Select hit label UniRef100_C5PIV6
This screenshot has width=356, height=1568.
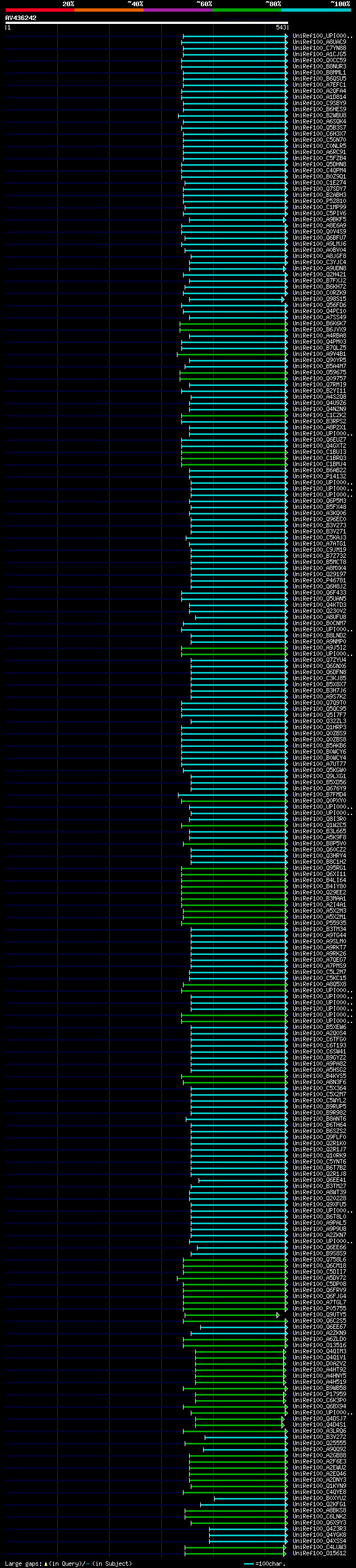(319, 213)
